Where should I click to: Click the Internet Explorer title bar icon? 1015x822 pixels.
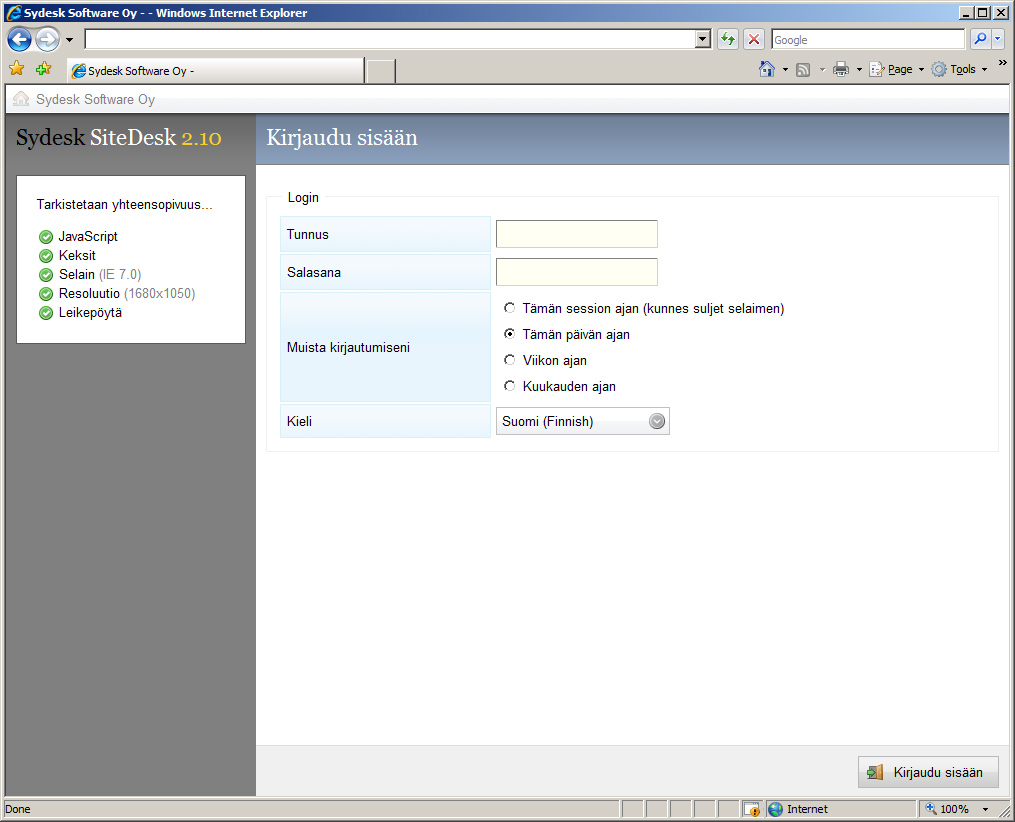(14, 12)
